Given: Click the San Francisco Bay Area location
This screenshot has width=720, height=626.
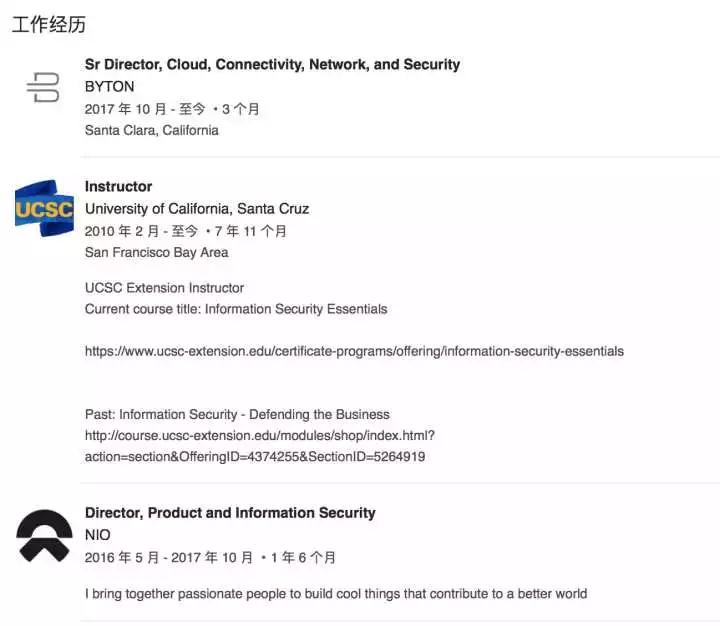Looking at the screenshot, I should pos(157,253).
